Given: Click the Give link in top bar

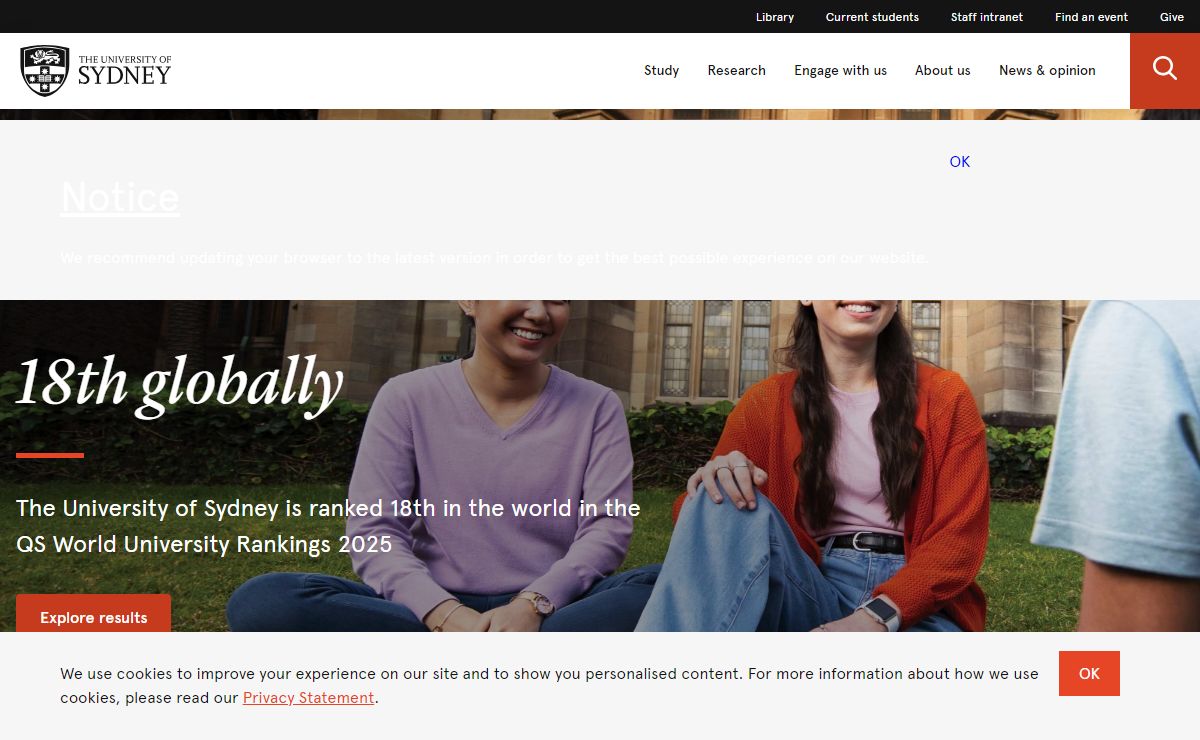Looking at the screenshot, I should point(1172,17).
